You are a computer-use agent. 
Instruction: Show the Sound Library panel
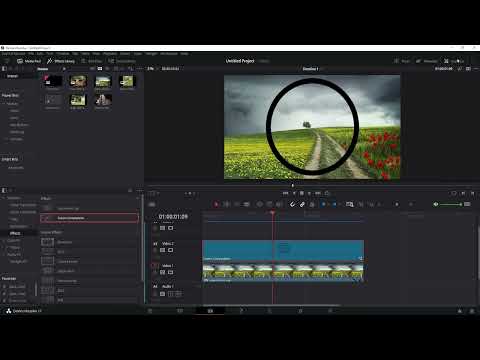[x=122, y=61]
